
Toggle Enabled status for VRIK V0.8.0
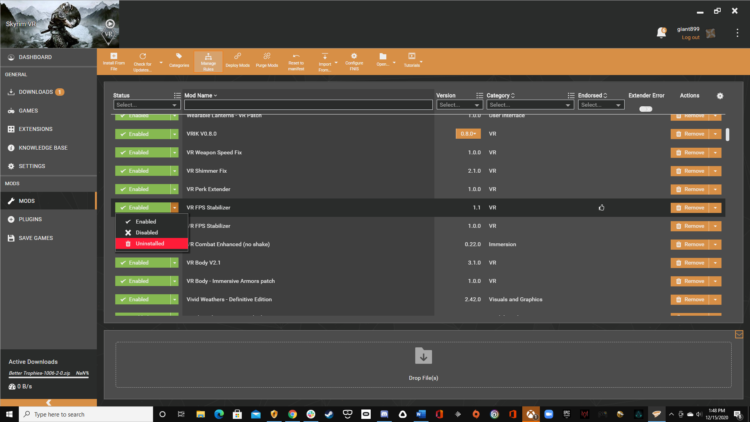tap(143, 134)
